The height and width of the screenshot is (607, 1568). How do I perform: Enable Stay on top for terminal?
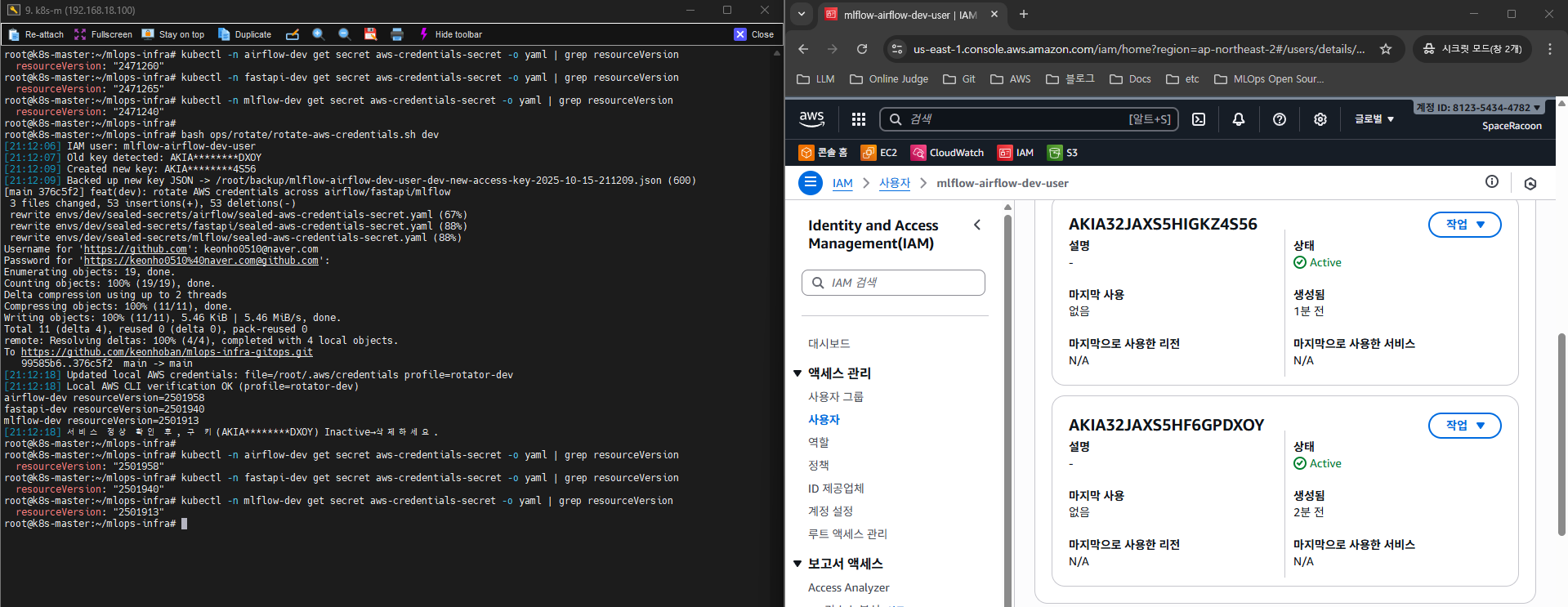point(173,34)
